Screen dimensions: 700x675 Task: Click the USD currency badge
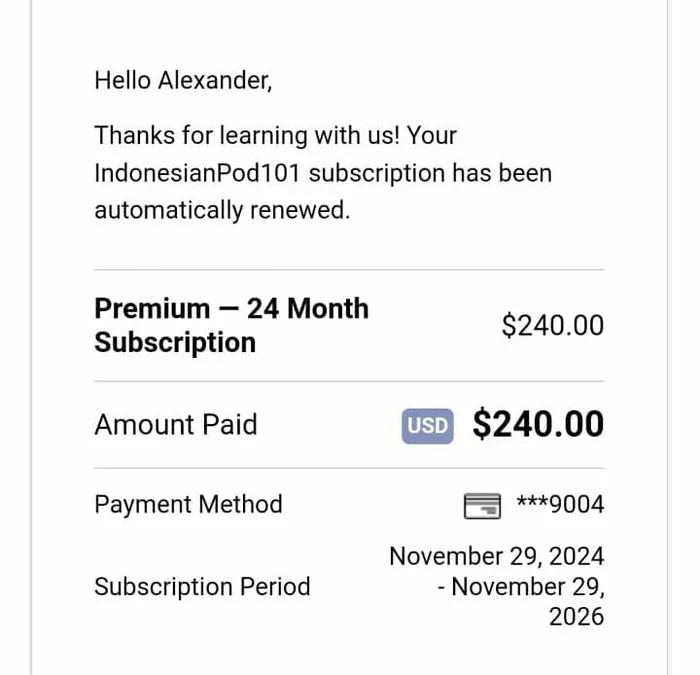[428, 425]
